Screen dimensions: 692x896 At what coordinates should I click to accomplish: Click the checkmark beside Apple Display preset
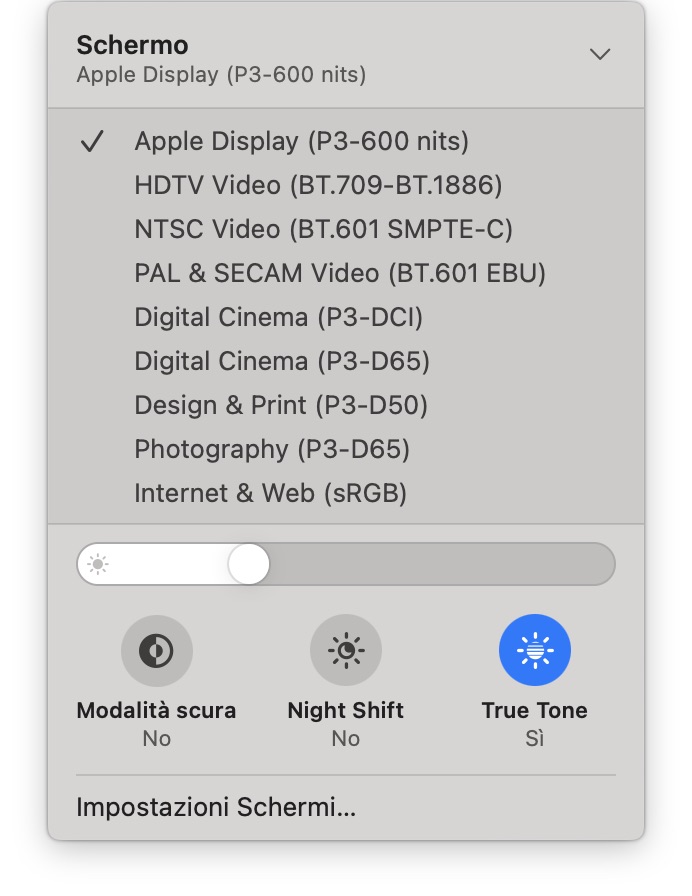point(92,142)
